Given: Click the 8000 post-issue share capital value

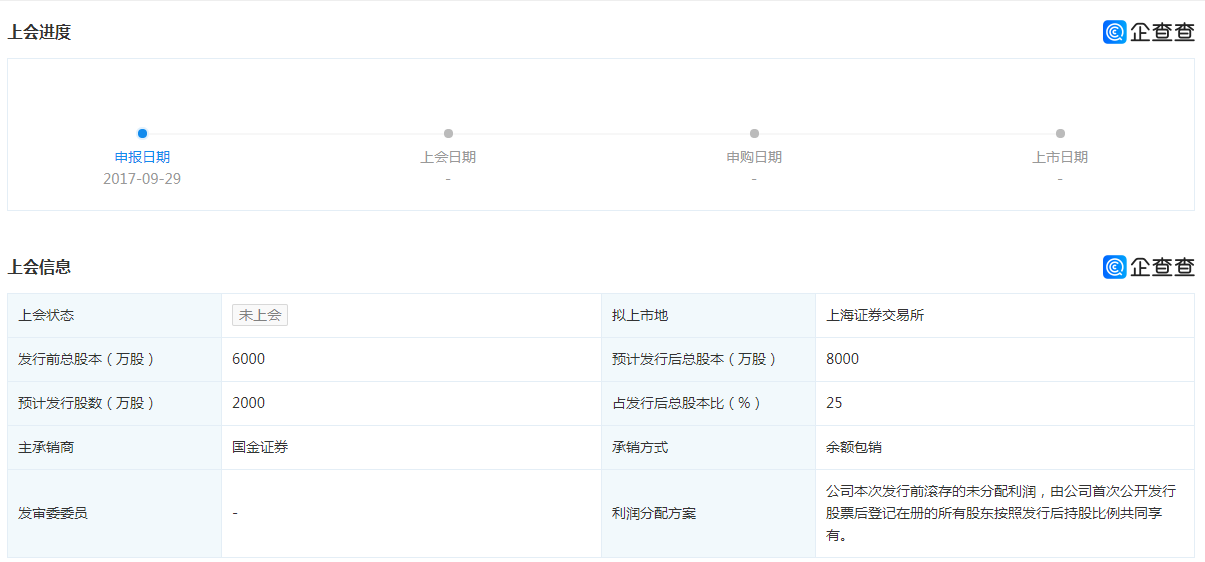Looking at the screenshot, I should [842, 359].
